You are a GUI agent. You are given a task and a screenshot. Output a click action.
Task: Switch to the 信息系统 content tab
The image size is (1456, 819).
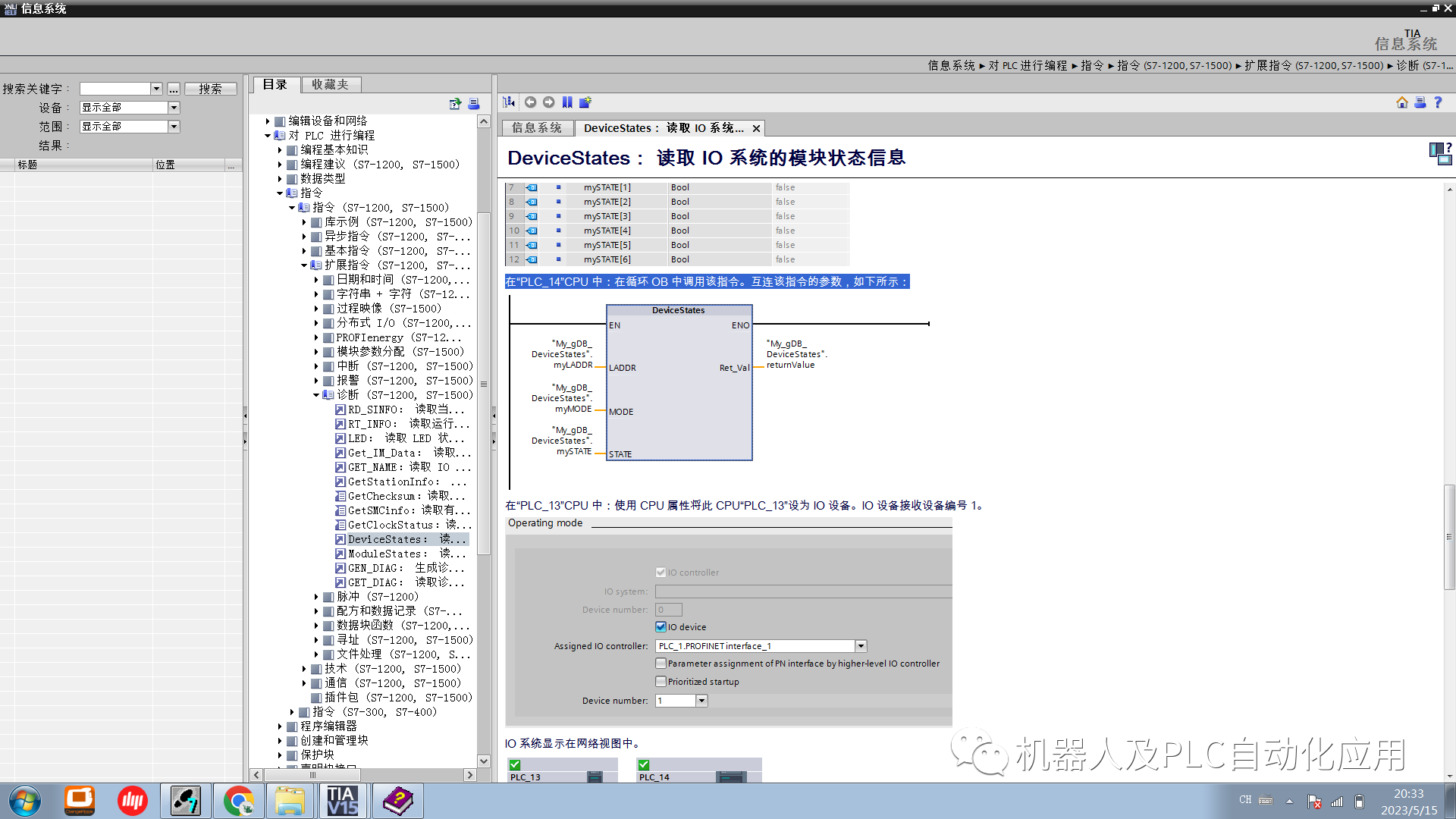[x=537, y=127]
